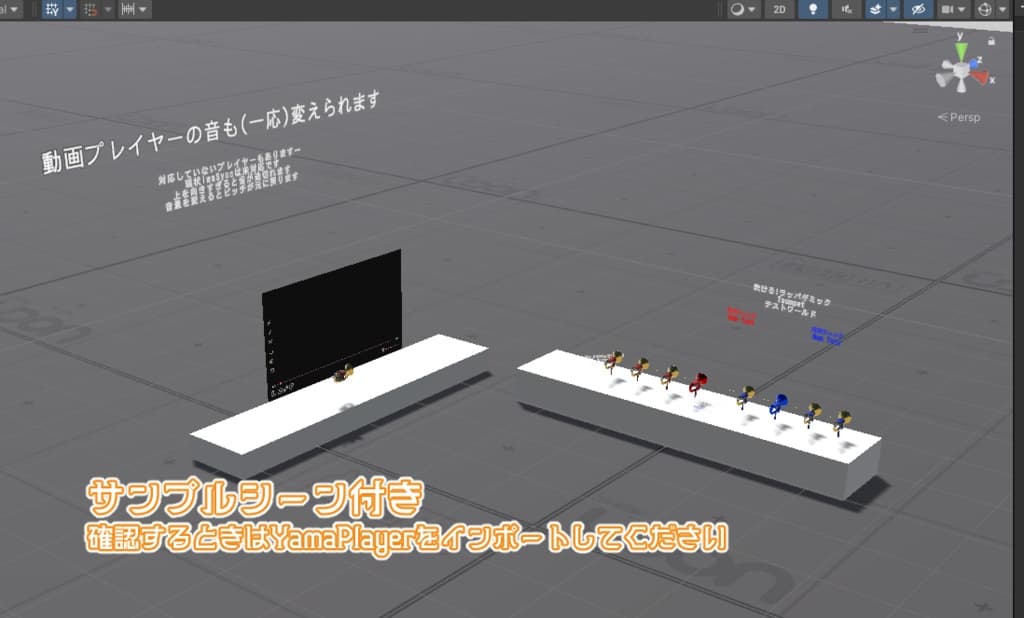The width and height of the screenshot is (1024, 618).
Task: Select the red trumpet model on the table
Action: [700, 380]
